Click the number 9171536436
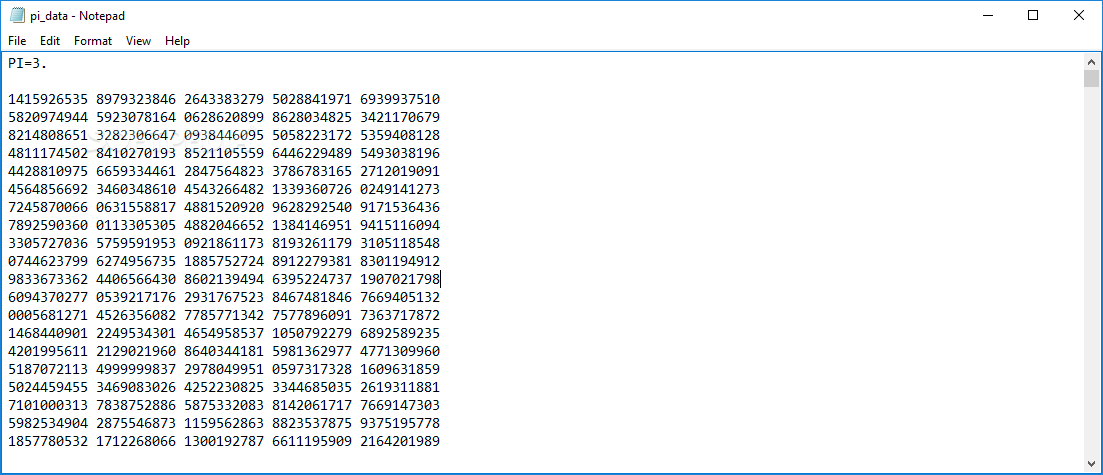Screen dimensions: 1103x475 [x=400, y=208]
